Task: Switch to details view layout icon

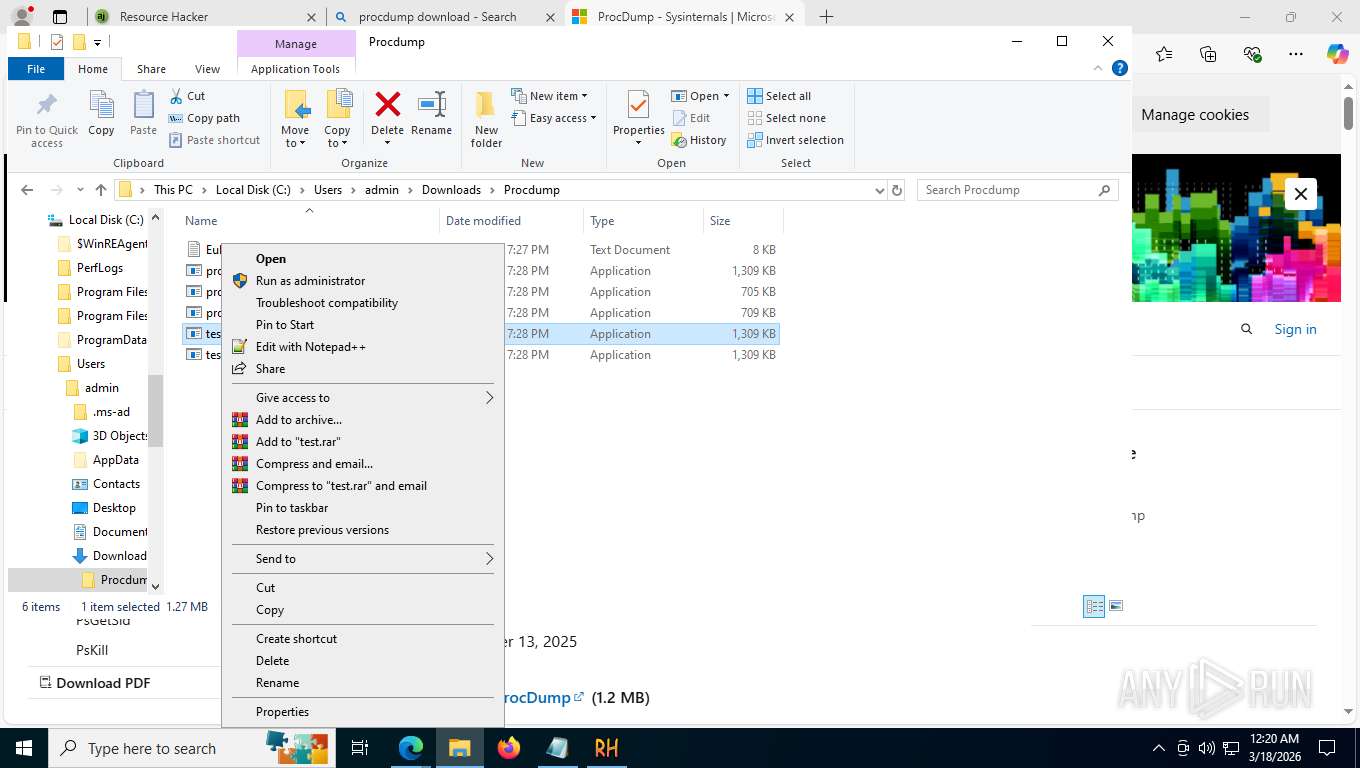Action: tap(1094, 606)
